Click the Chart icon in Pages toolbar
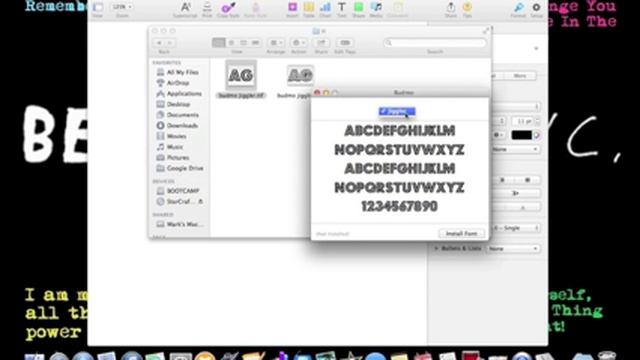This screenshot has width=640, height=360. click(325, 7)
